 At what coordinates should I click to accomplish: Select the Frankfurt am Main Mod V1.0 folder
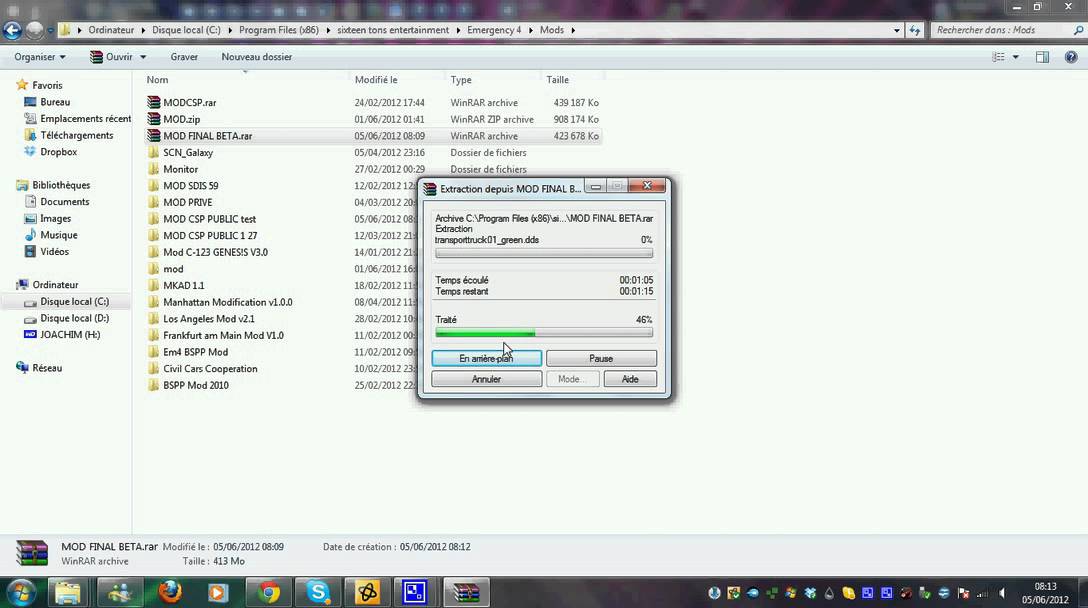click(223, 335)
